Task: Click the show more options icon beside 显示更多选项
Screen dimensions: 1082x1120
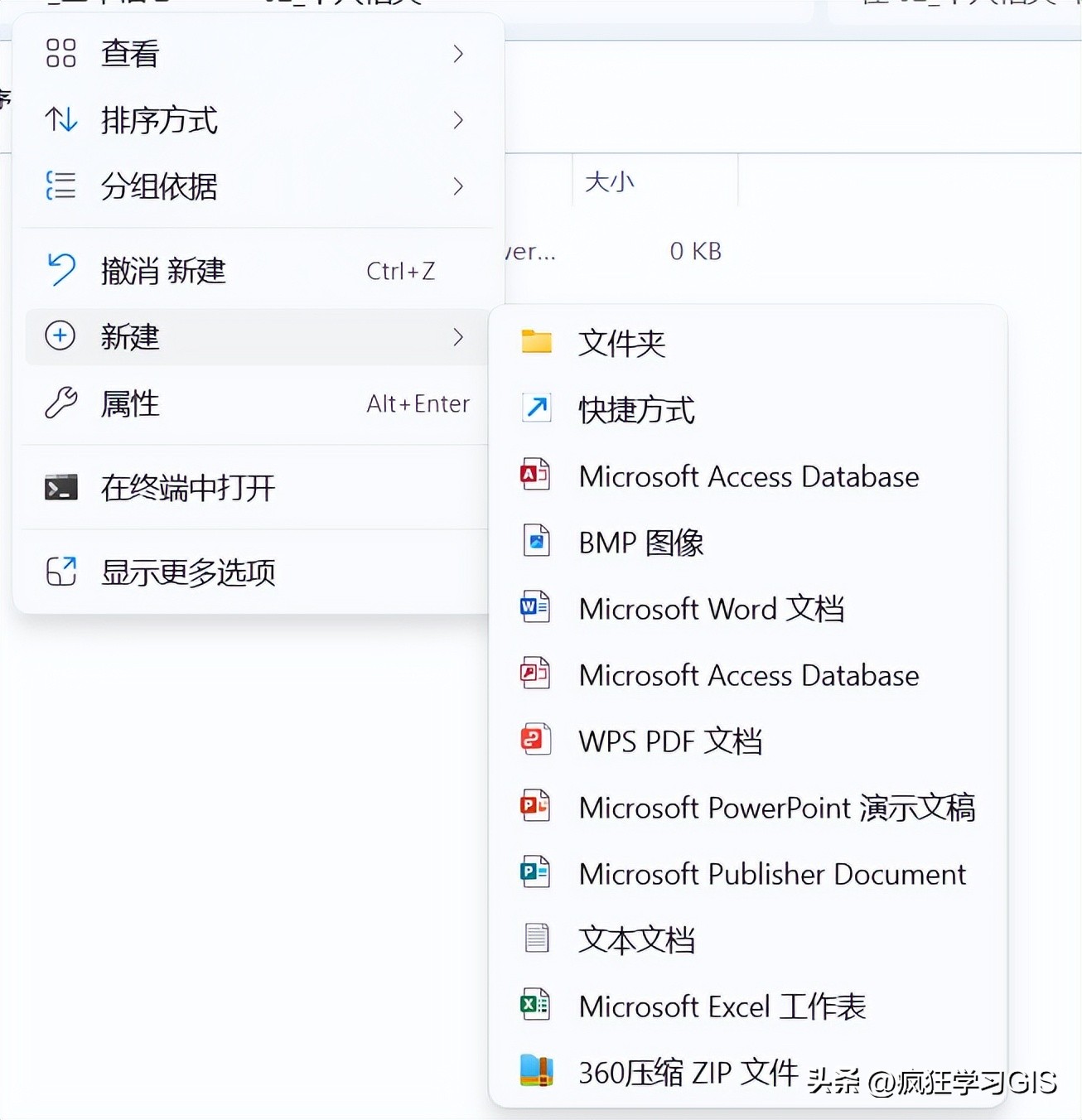Action: (60, 572)
